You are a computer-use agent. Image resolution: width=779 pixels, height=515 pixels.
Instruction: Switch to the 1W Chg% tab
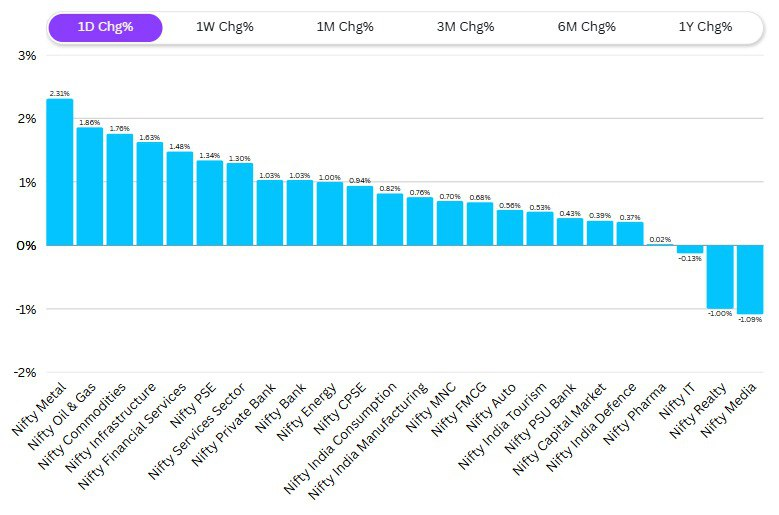coord(225,27)
